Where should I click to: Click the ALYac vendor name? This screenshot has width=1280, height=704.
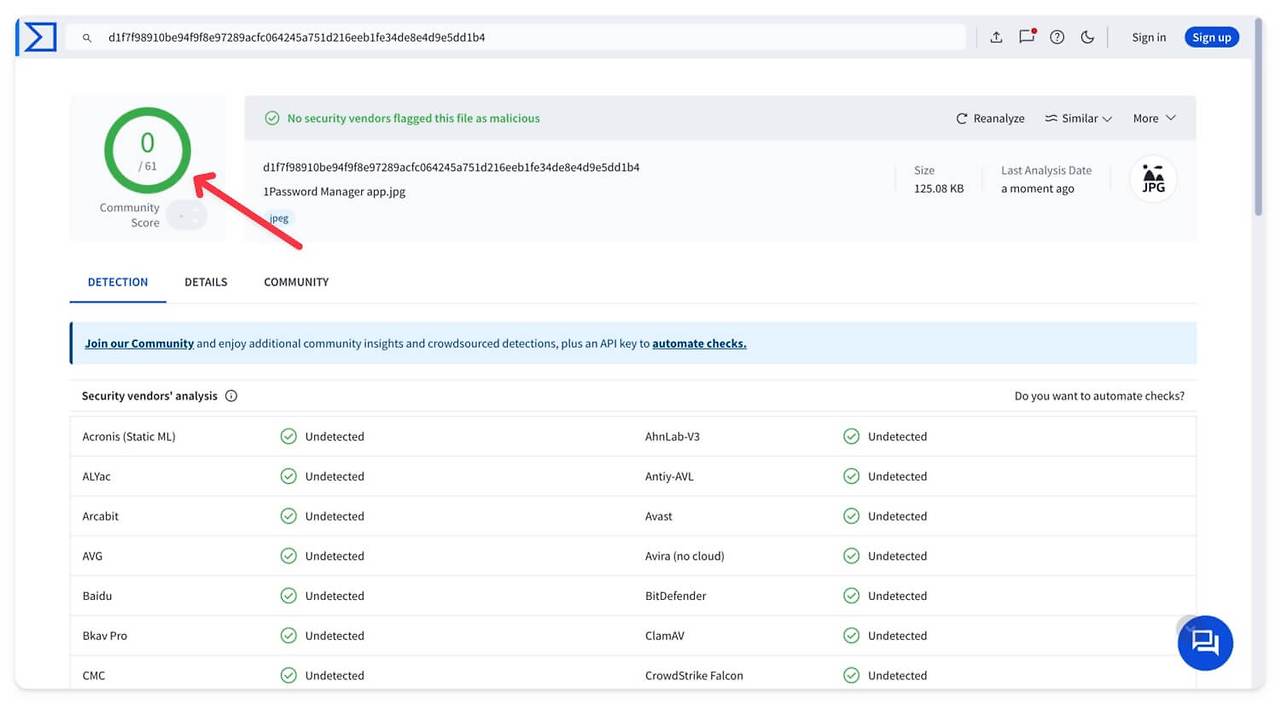click(x=97, y=476)
